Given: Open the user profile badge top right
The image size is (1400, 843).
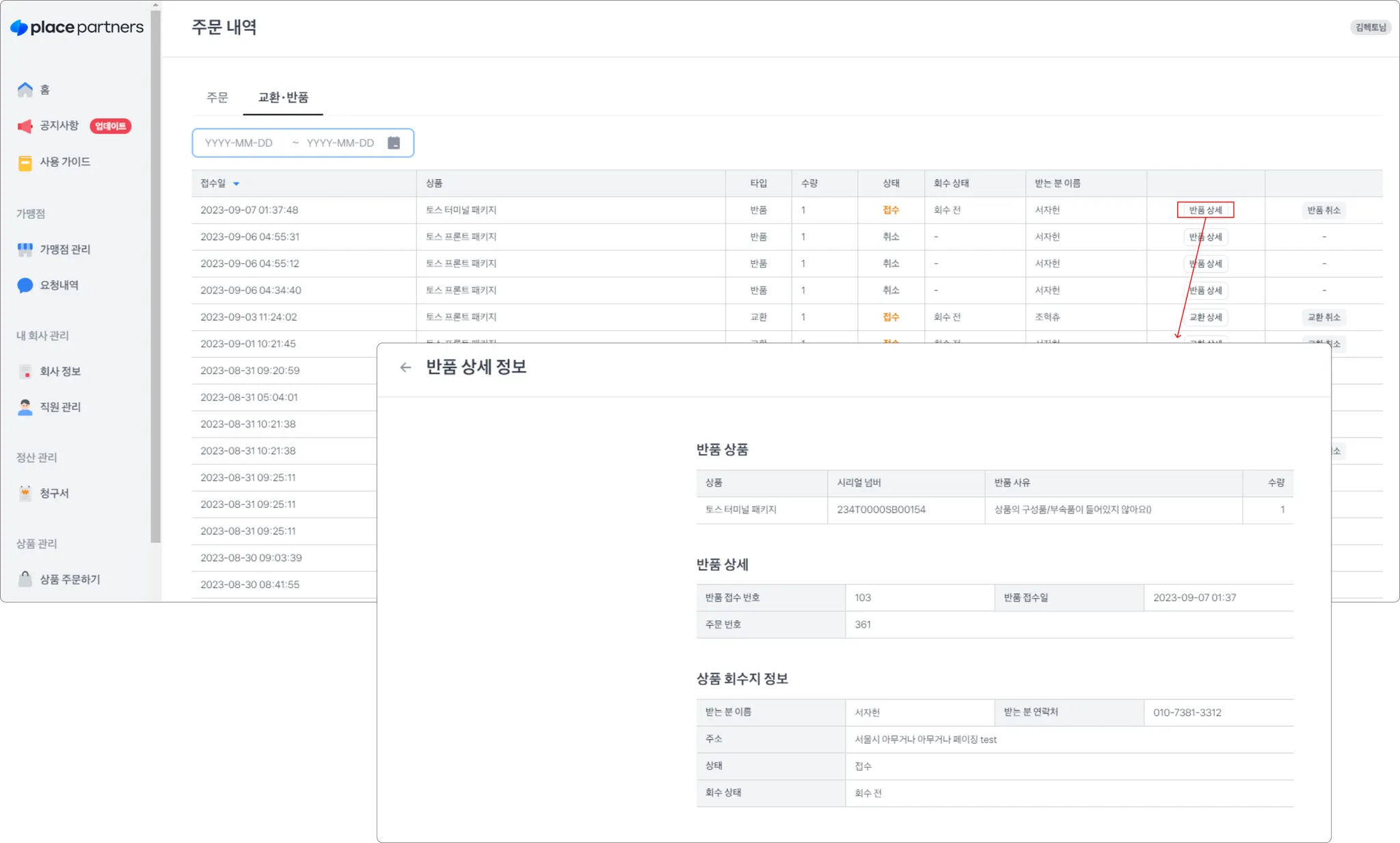Looking at the screenshot, I should [1370, 27].
